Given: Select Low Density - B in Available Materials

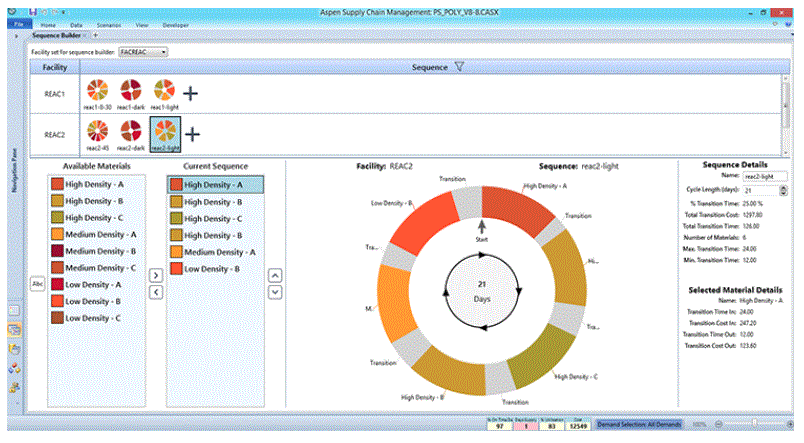Looking at the screenshot, I should [x=96, y=301].
